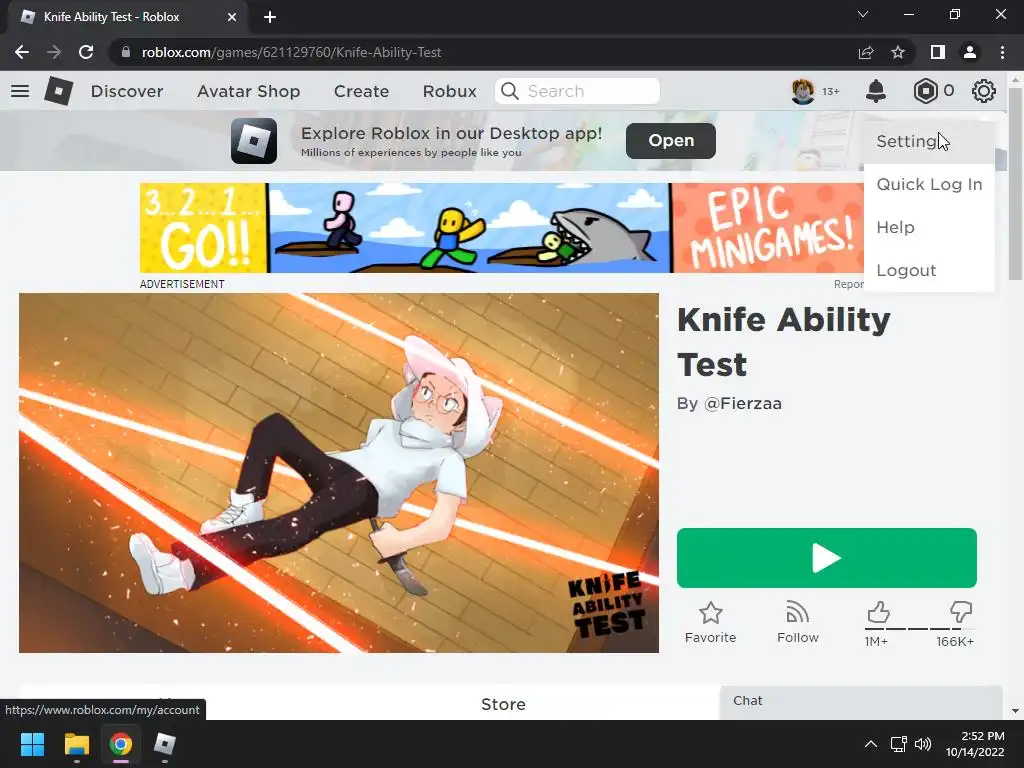Reload the current page
Screen dimensions: 1024x768
[x=86, y=52]
